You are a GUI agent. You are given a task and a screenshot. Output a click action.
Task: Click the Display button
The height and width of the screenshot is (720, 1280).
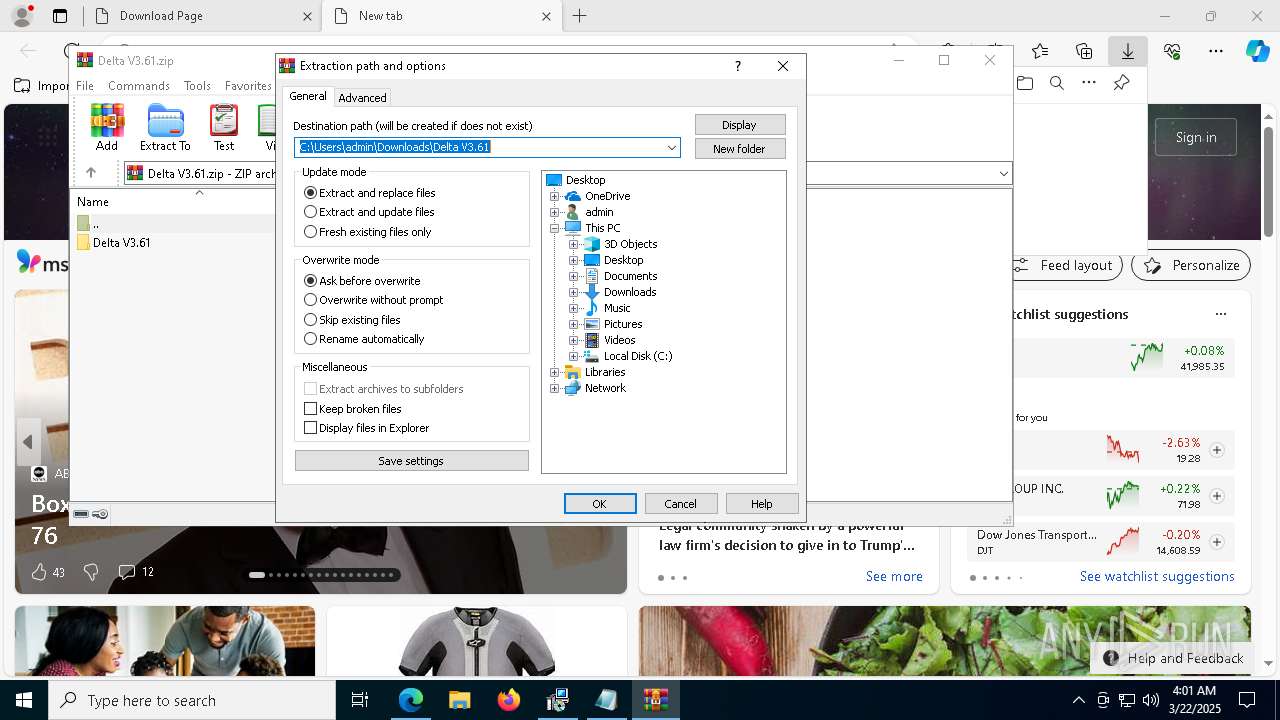[740, 125]
